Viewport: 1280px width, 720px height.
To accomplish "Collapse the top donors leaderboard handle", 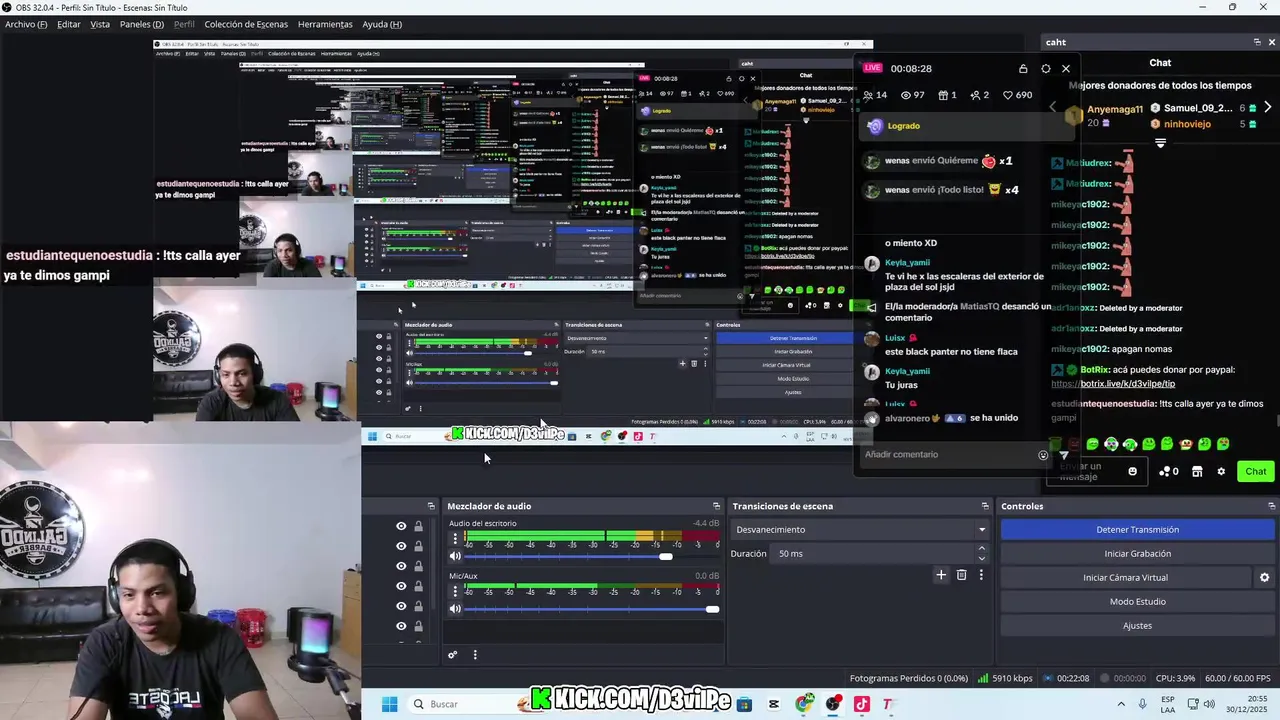I will pos(1160,143).
